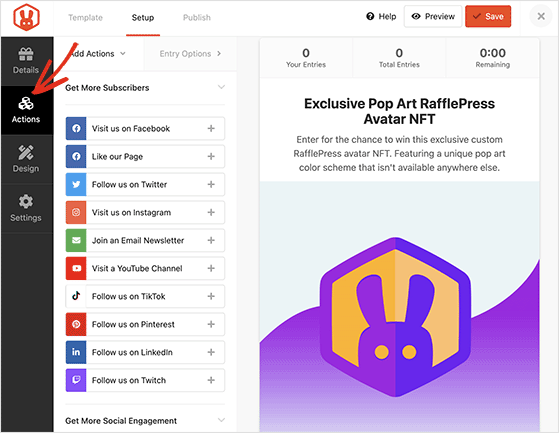Click the LinkedIn icon
Viewport: 559px width, 433px height.
[x=76, y=352]
